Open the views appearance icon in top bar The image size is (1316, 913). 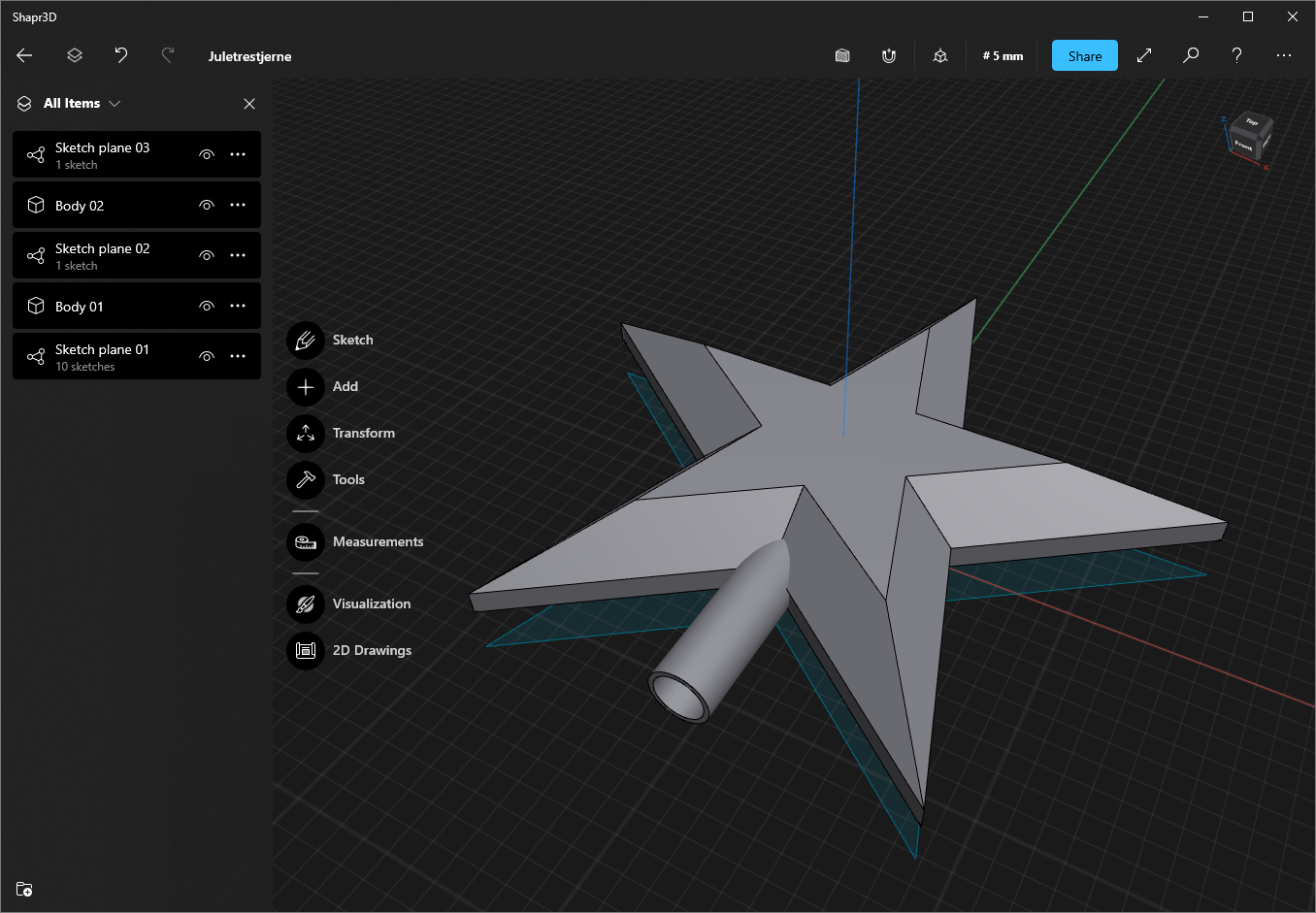[842, 55]
